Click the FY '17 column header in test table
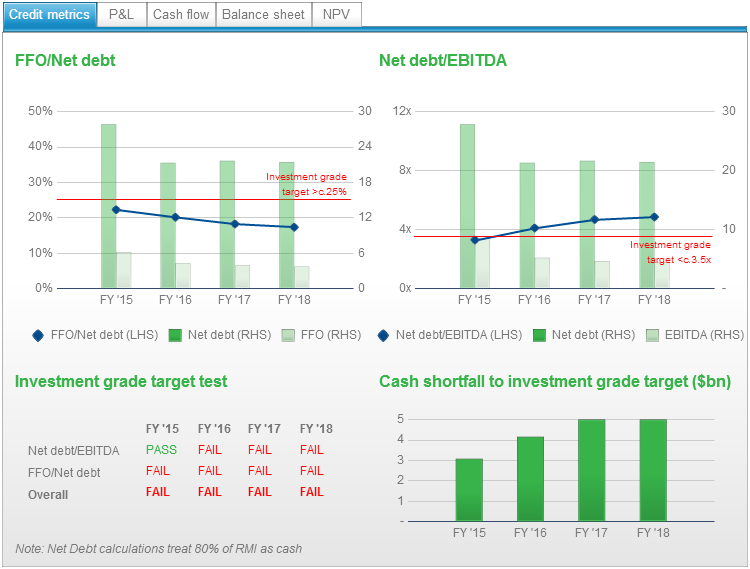 pyautogui.click(x=264, y=429)
